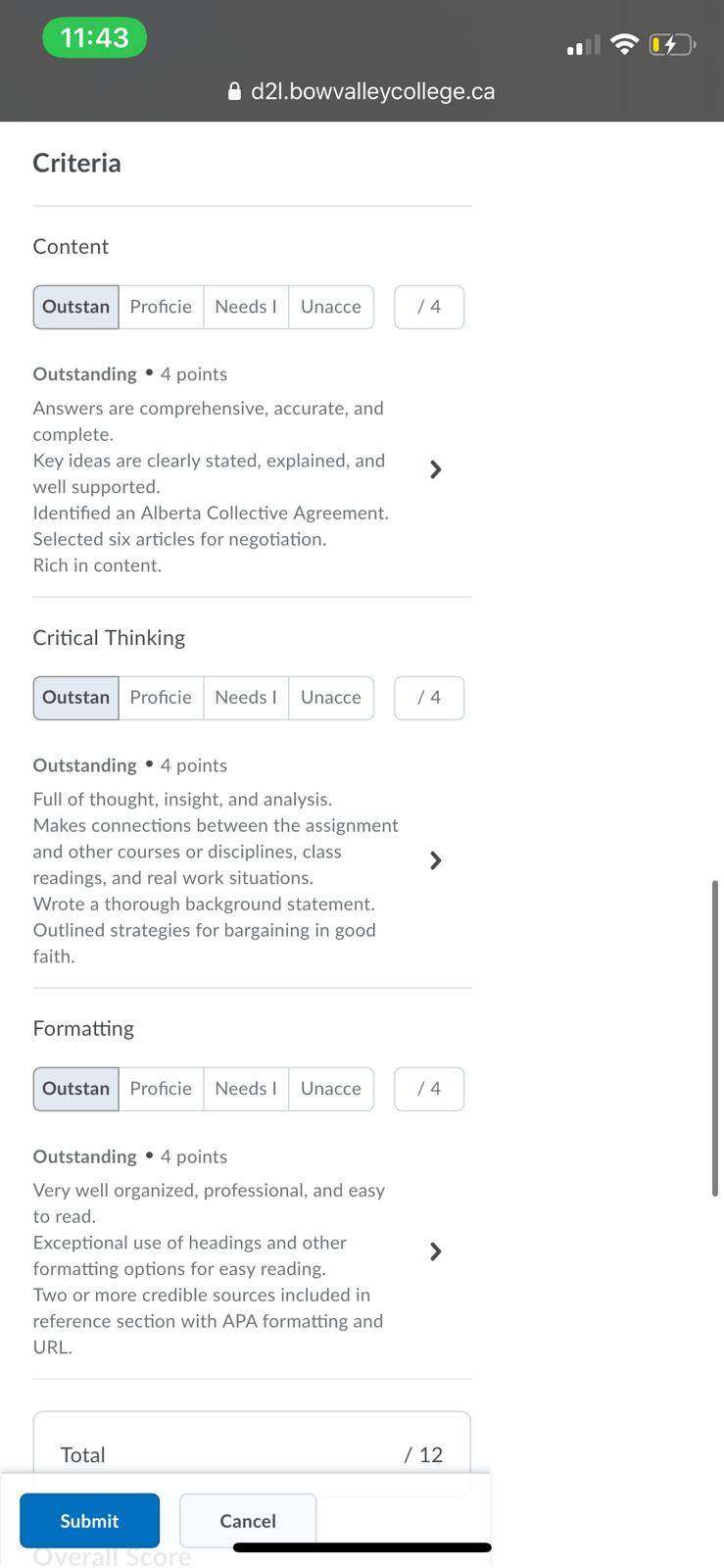The height and width of the screenshot is (1568, 724).
Task: Click the Formatting score input field
Action: (x=429, y=1089)
